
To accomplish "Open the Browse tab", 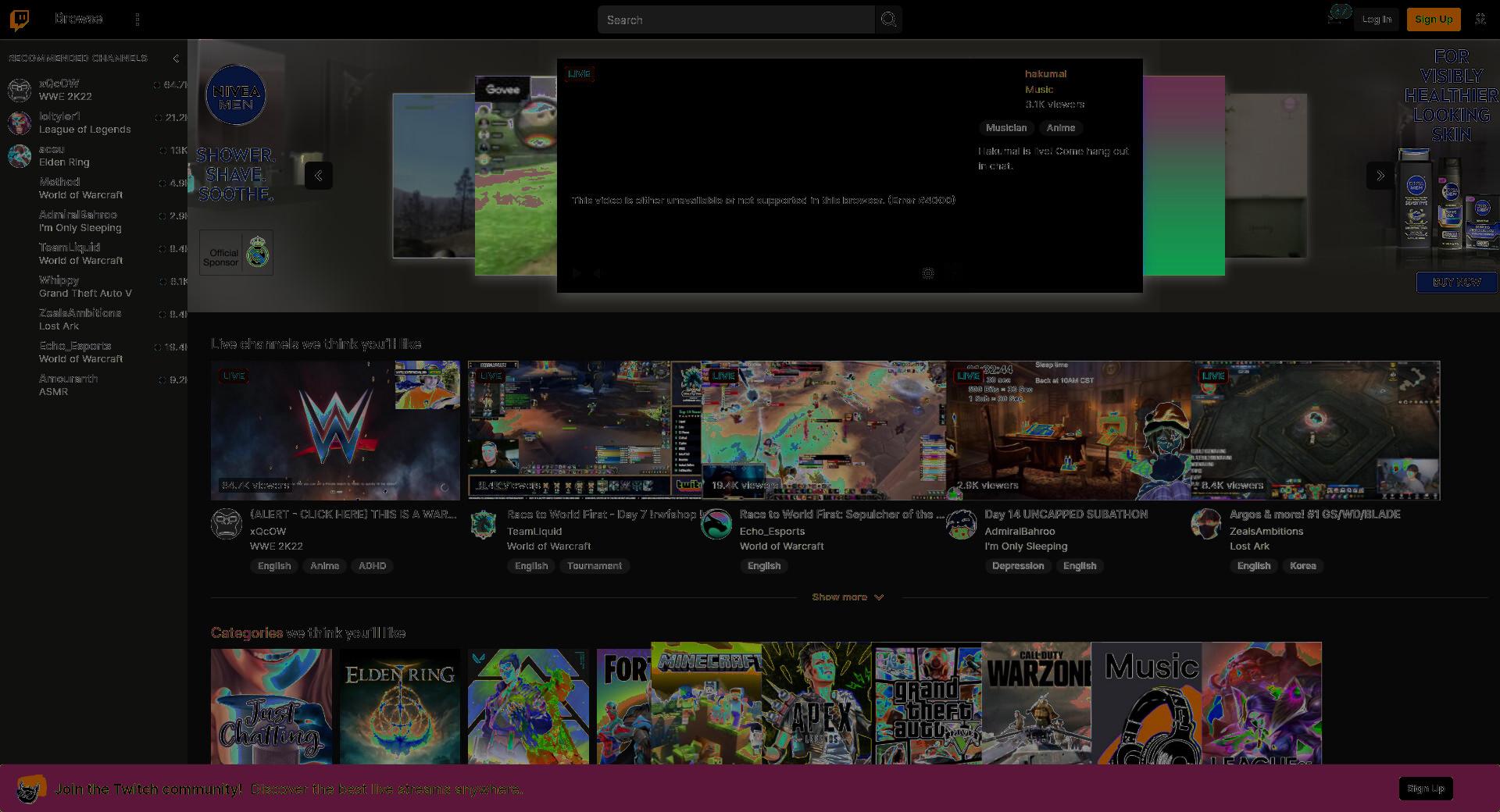I will (78, 19).
